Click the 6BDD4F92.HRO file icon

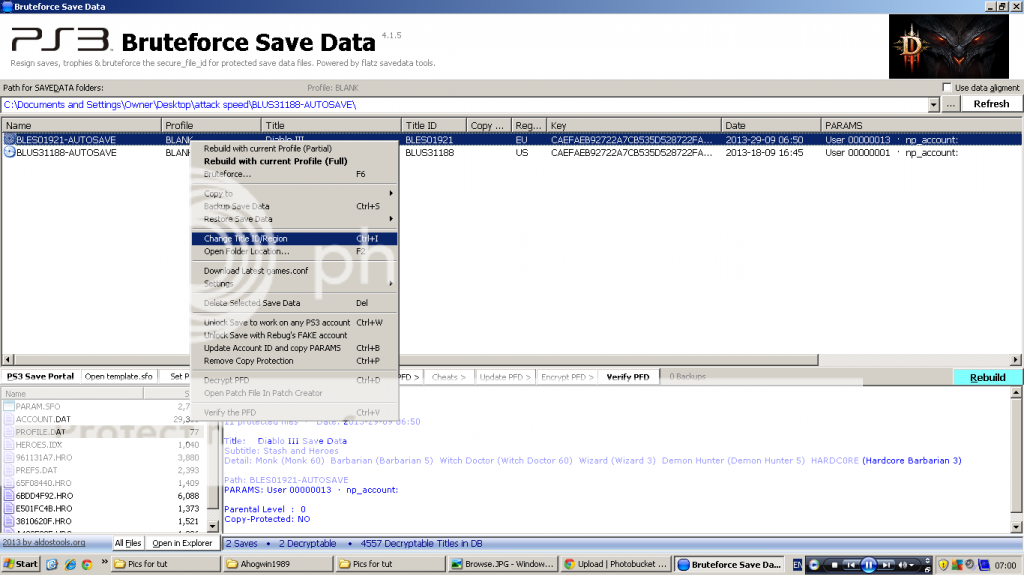coord(9,496)
